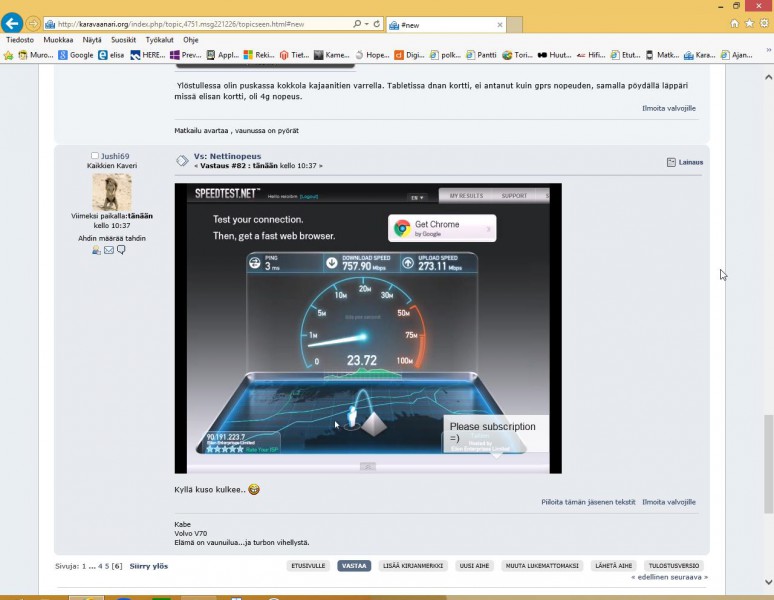
Task: Tick the checkbox beside Jushi69
Action: point(95,156)
